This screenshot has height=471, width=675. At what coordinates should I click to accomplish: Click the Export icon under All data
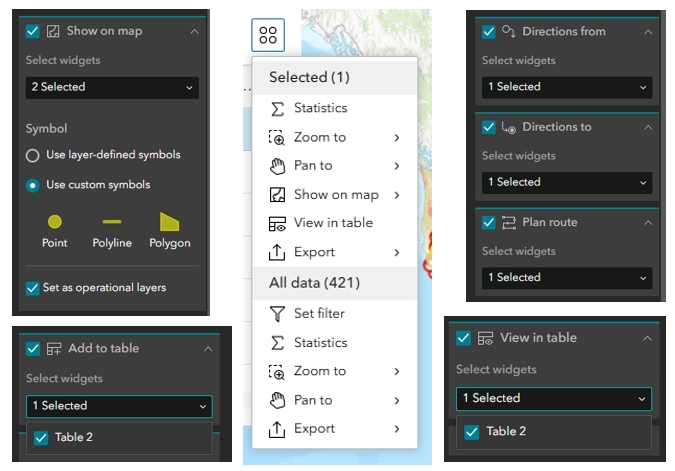[x=277, y=429]
